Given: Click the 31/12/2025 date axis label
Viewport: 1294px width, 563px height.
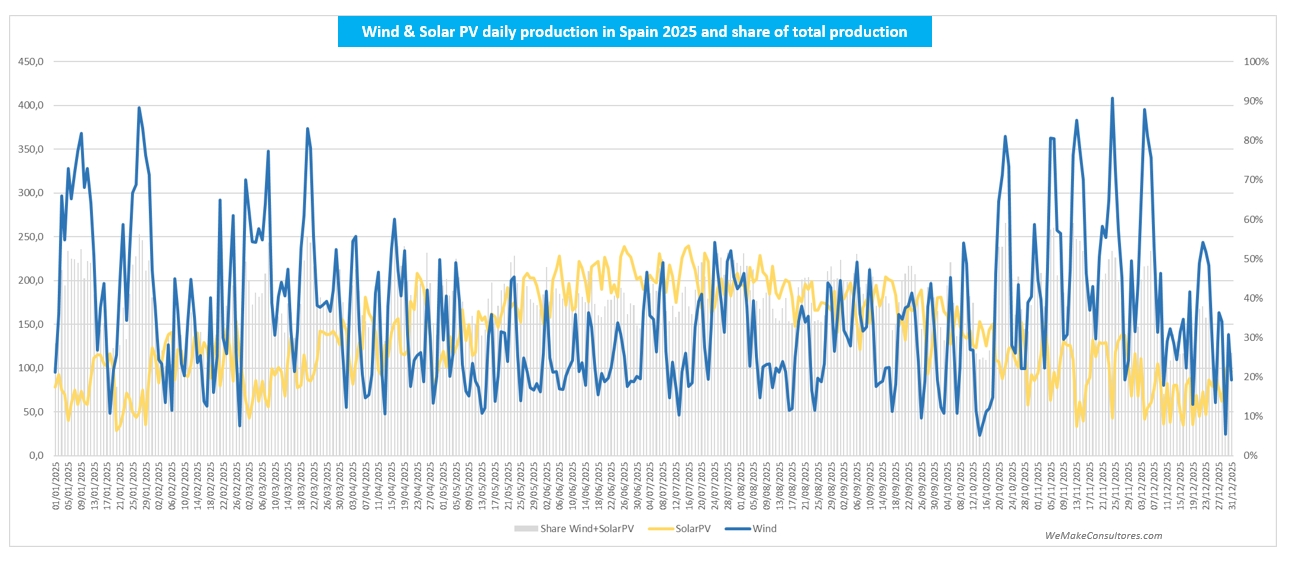Looking at the screenshot, I should [1232, 487].
